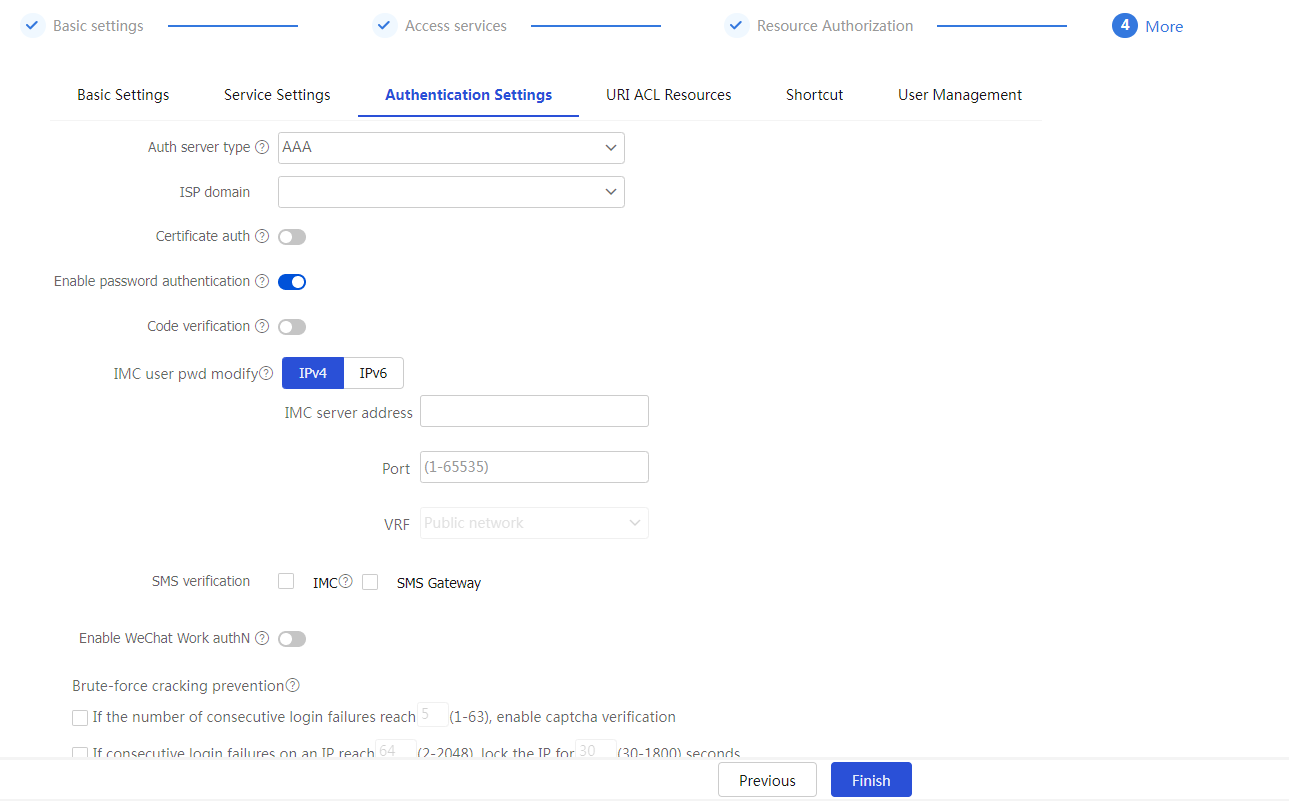Screen dimensions: 1289x801
Task: Click the More wizard step label
Action: click(1164, 27)
